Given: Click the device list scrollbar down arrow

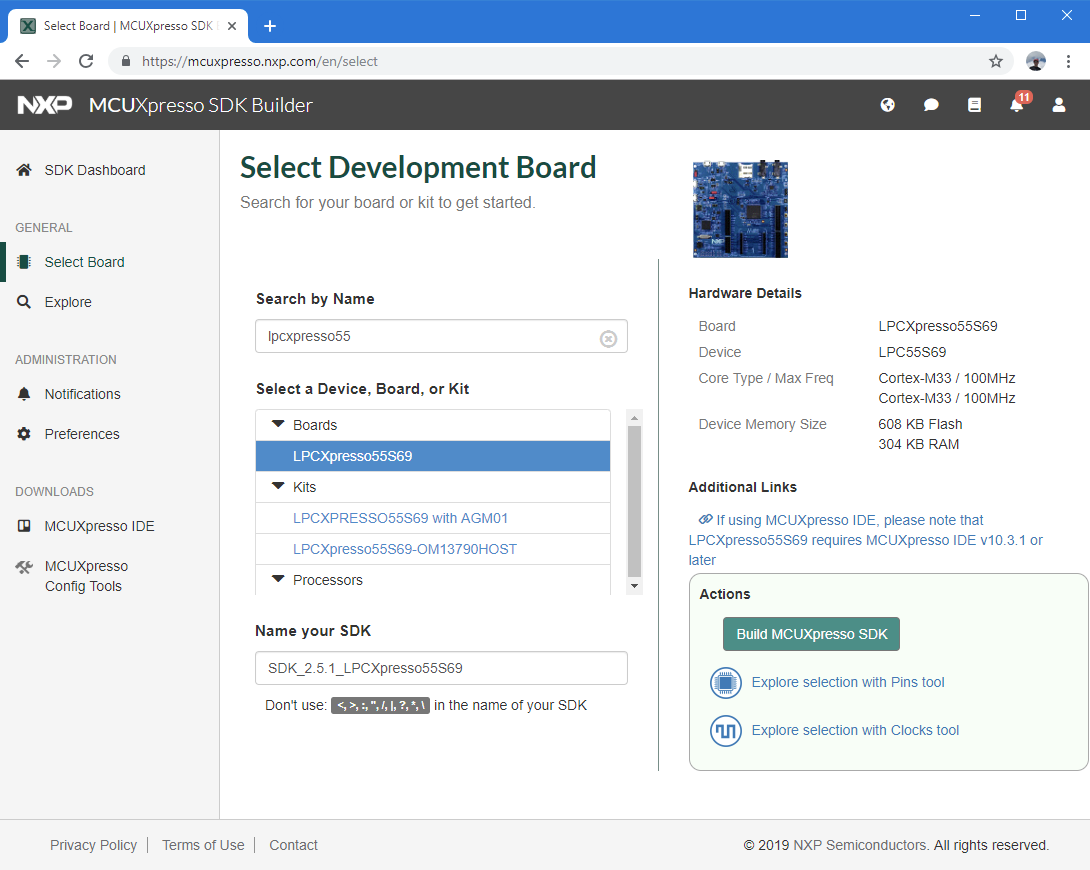Looking at the screenshot, I should tap(634, 586).
